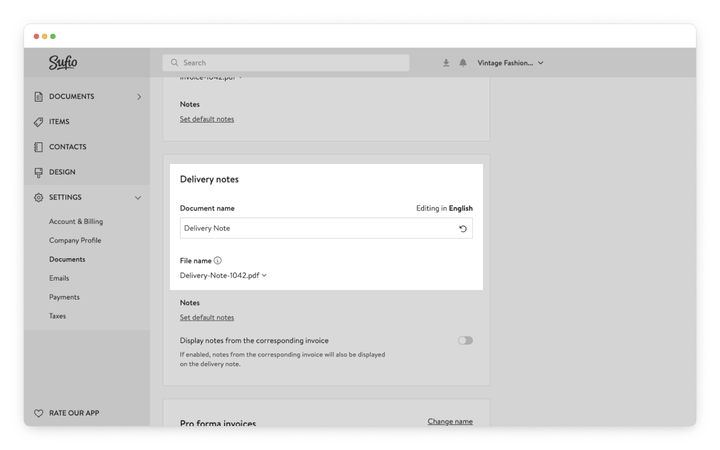Click the Pro forma invoices heading
The image size is (720, 450).
[x=218, y=422]
